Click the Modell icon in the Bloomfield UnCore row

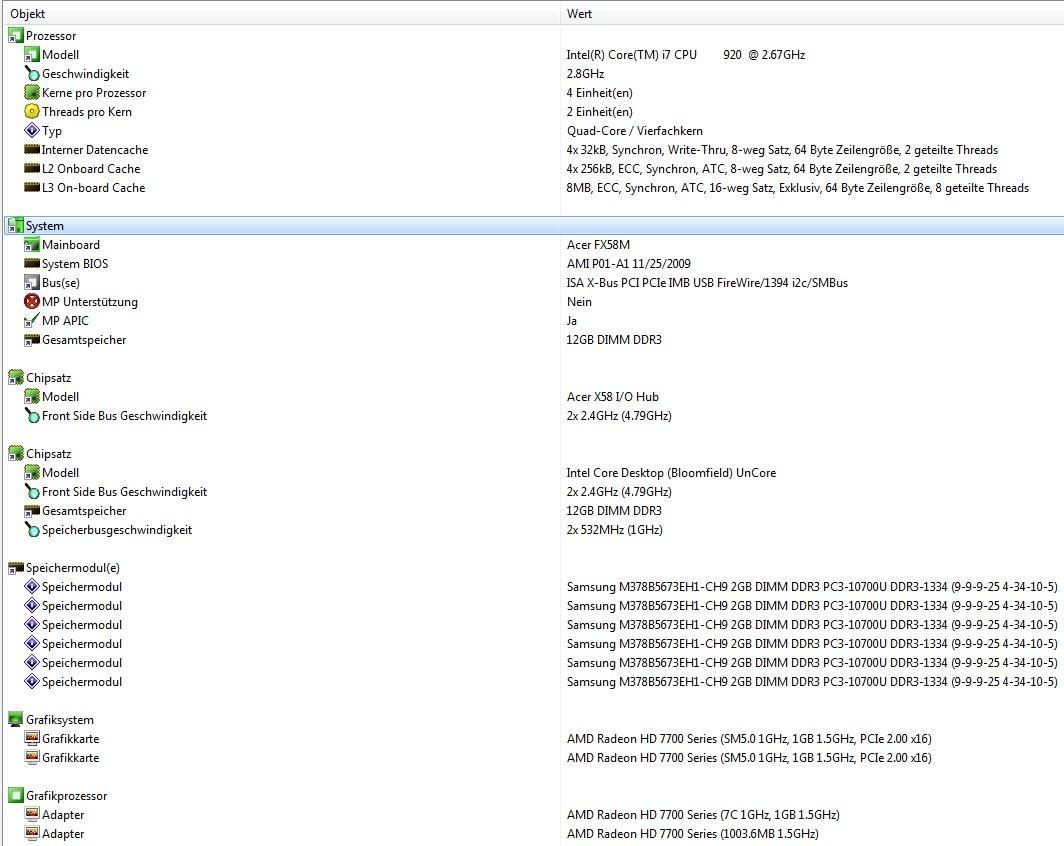[32, 473]
